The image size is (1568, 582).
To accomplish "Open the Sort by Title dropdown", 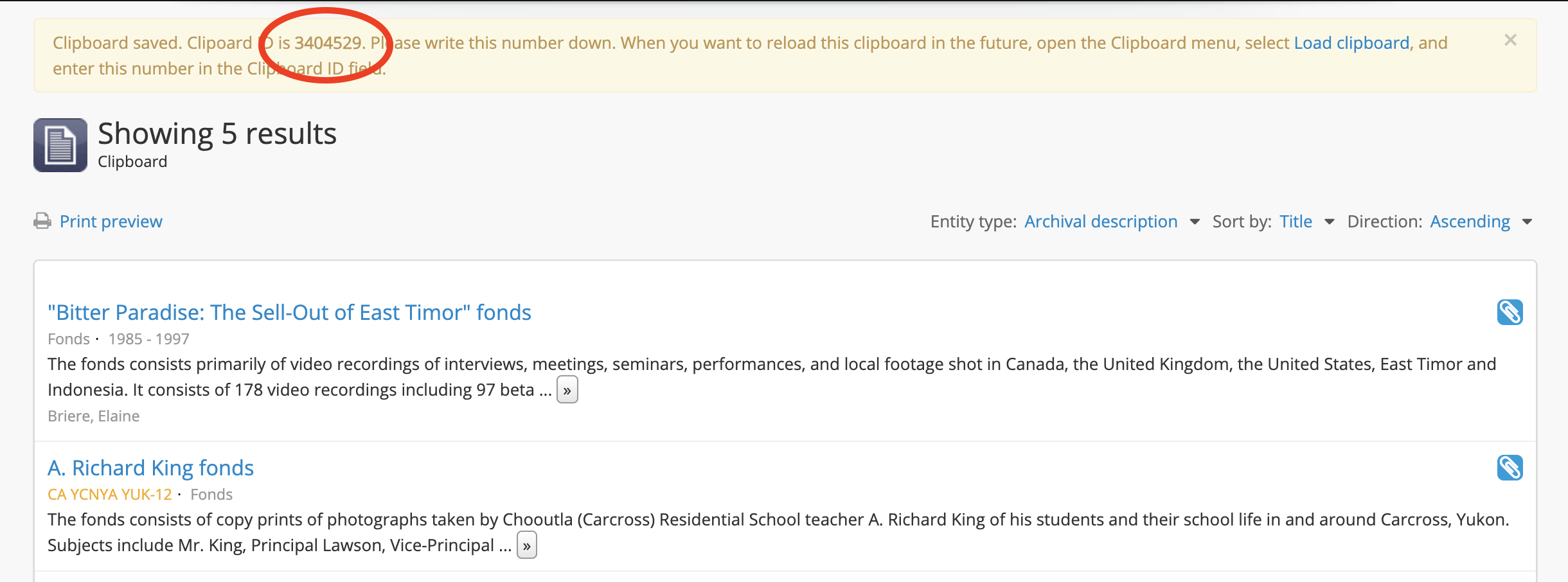I will click(x=1296, y=222).
